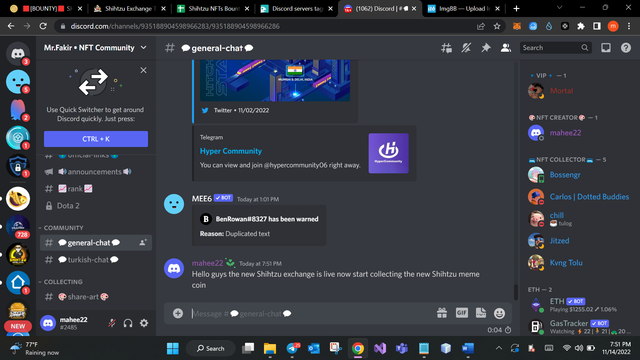This screenshot has width=640, height=360.
Task: Reload the Discord page
Action: (x=43, y=26)
